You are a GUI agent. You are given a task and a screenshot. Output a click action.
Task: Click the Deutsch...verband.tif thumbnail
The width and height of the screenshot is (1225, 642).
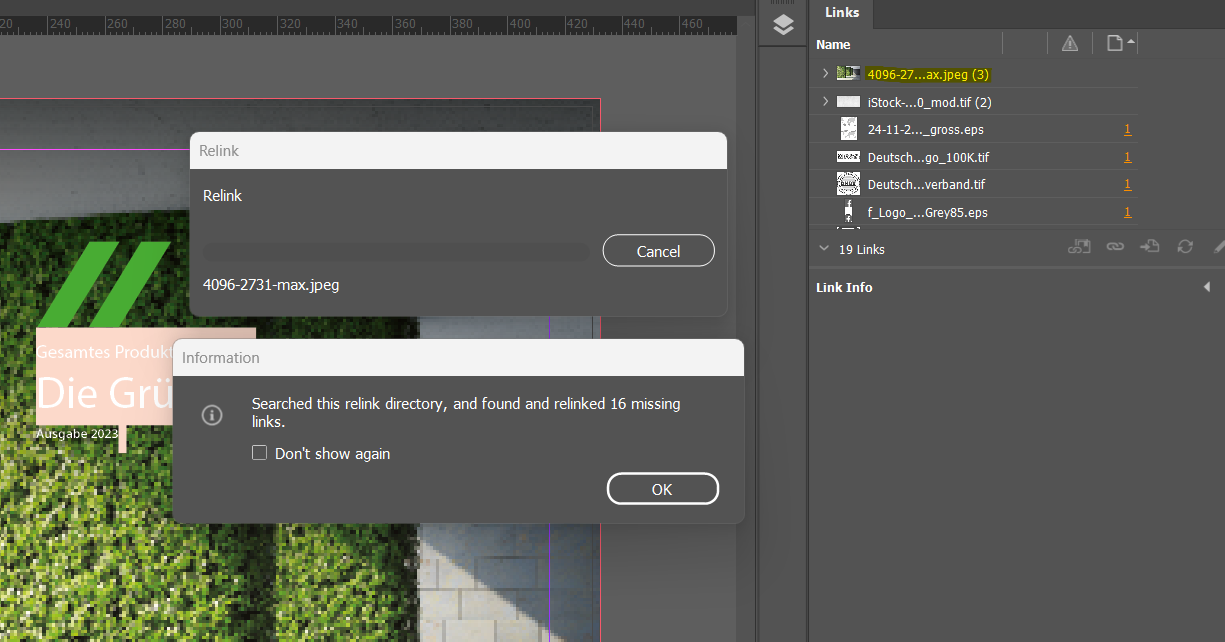[x=848, y=184]
